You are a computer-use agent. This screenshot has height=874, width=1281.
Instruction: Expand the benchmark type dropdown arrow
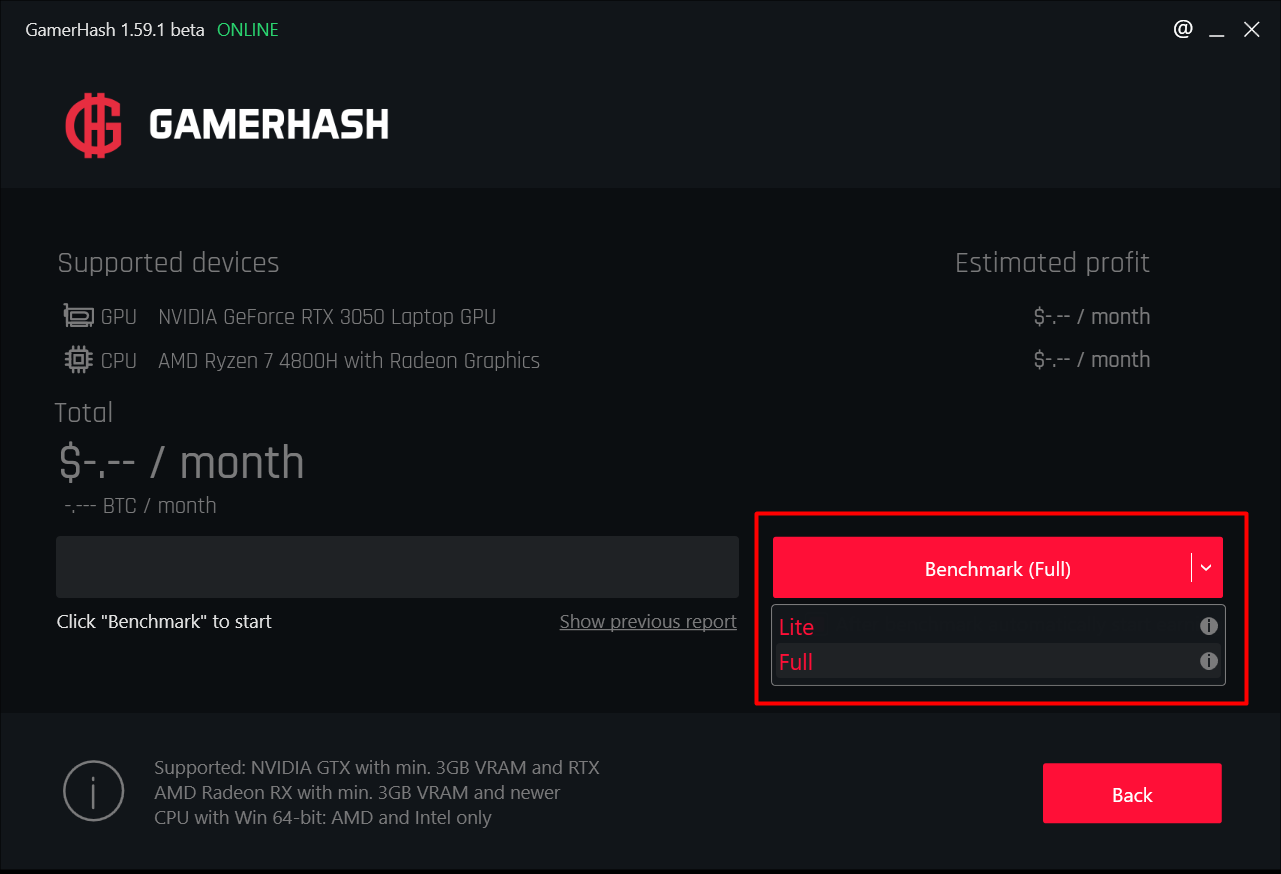(1206, 568)
